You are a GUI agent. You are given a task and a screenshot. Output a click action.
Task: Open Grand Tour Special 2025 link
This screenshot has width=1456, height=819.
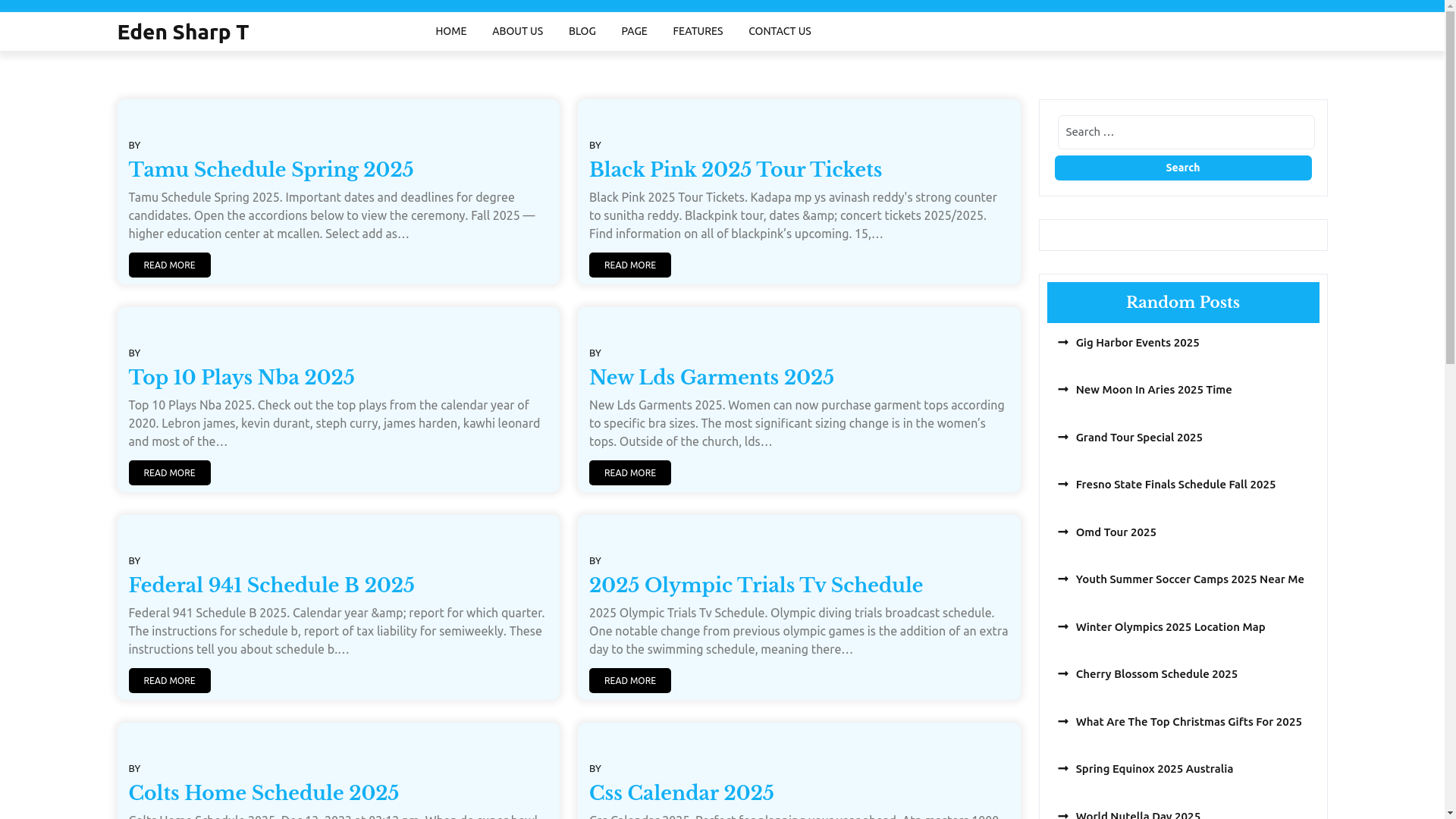click(x=1138, y=438)
